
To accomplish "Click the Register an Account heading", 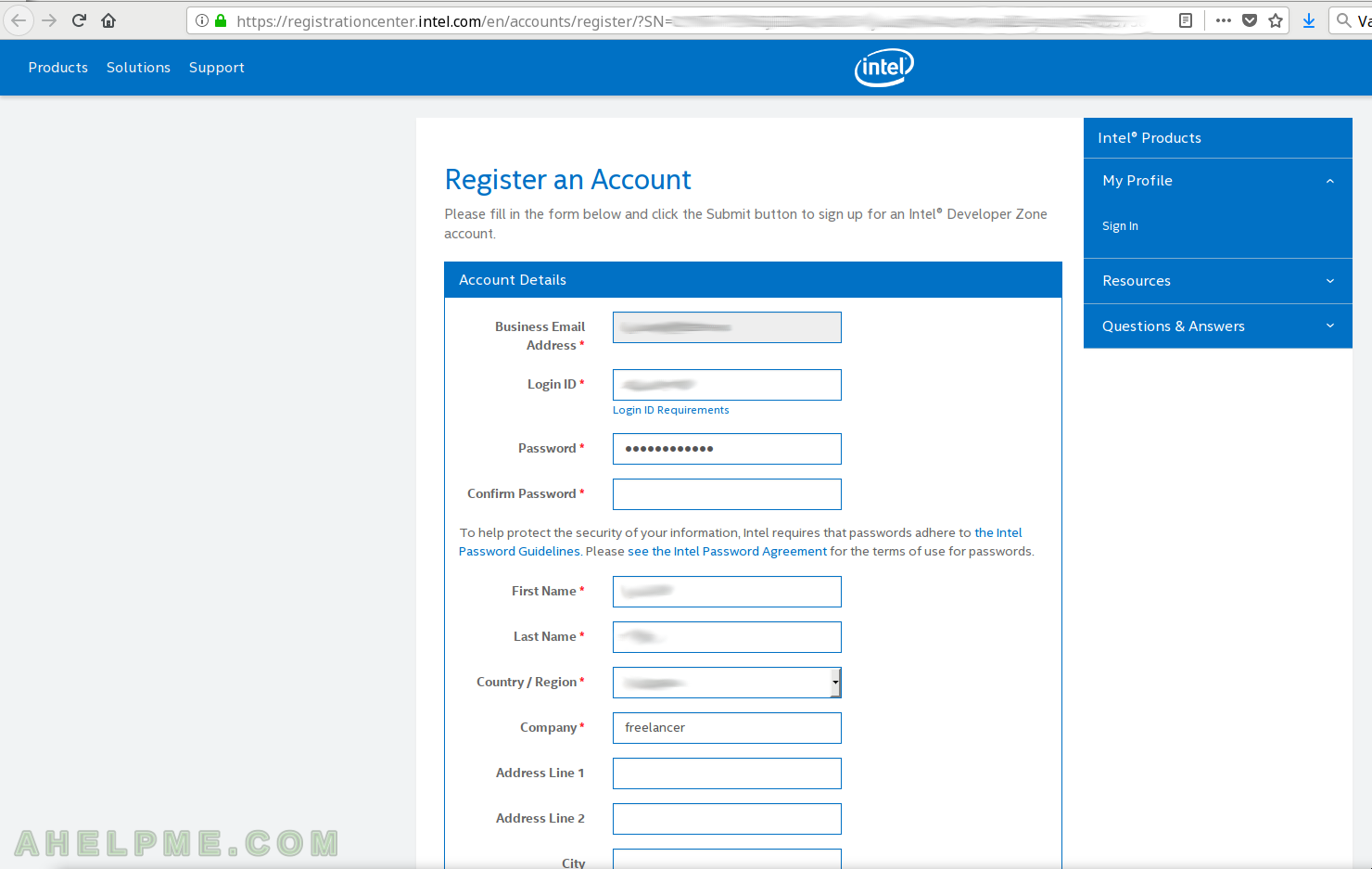I will pyautogui.click(x=568, y=179).
